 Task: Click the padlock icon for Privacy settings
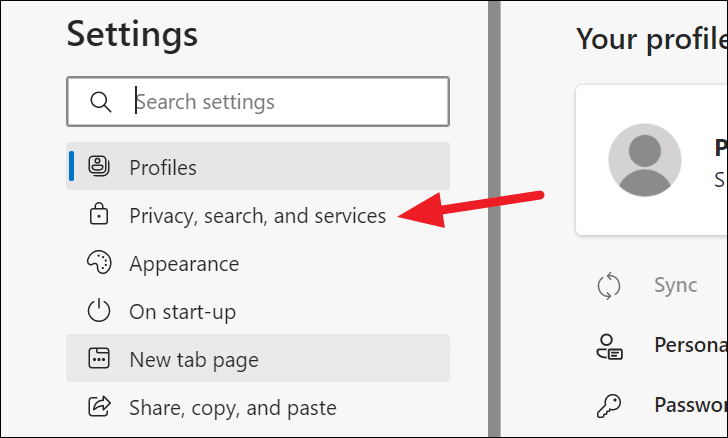(x=99, y=214)
